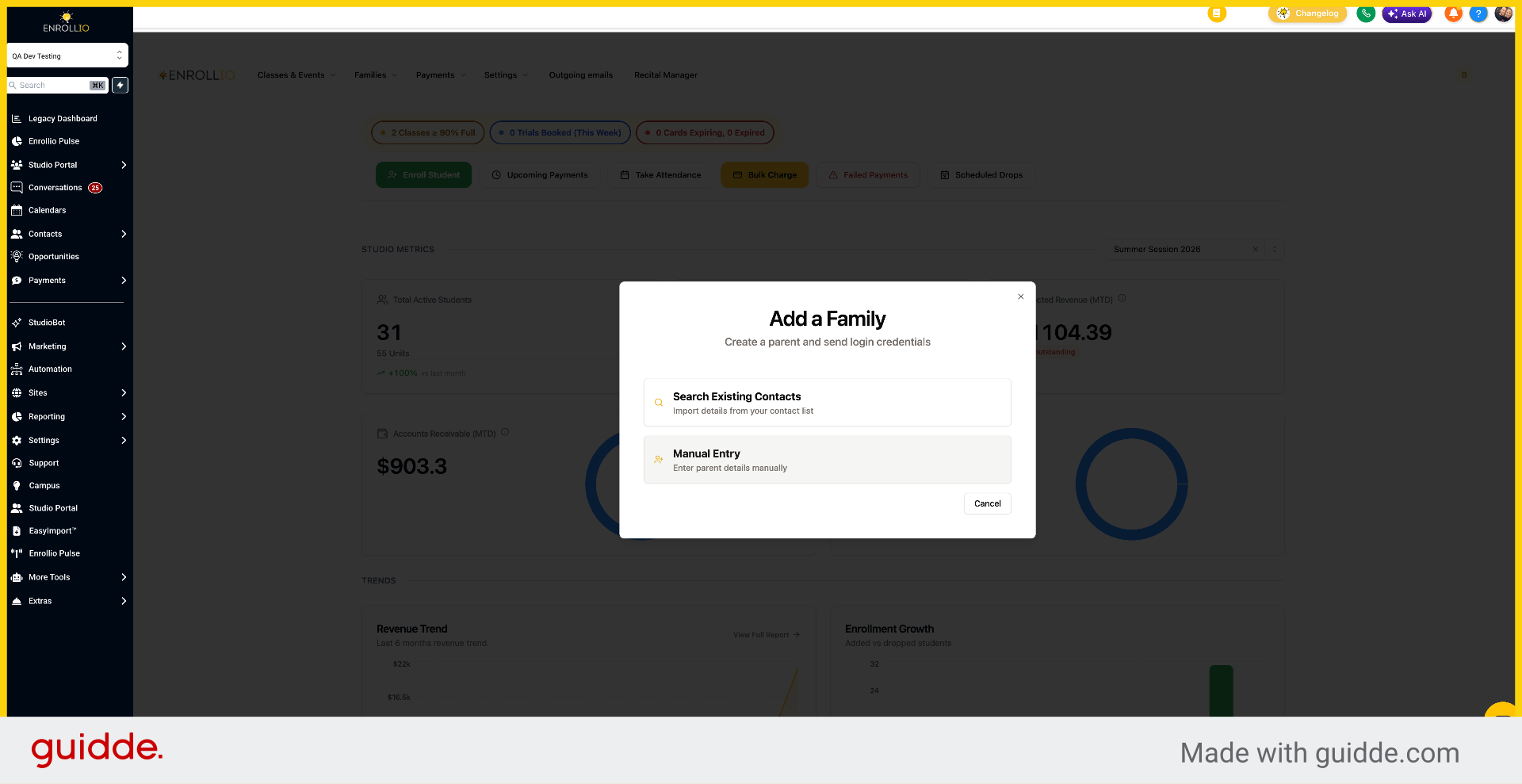Expand Studio Portal submenu chevron
1522x784 pixels.
click(124, 165)
